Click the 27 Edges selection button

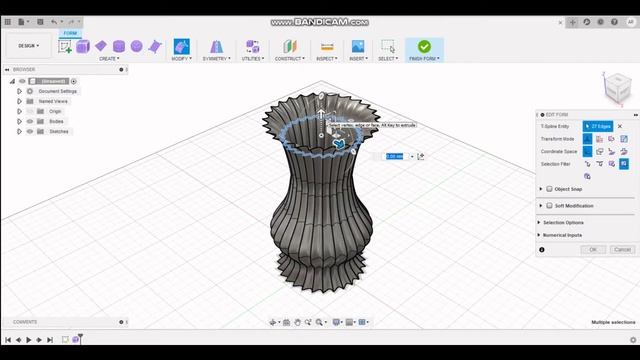(x=598, y=127)
